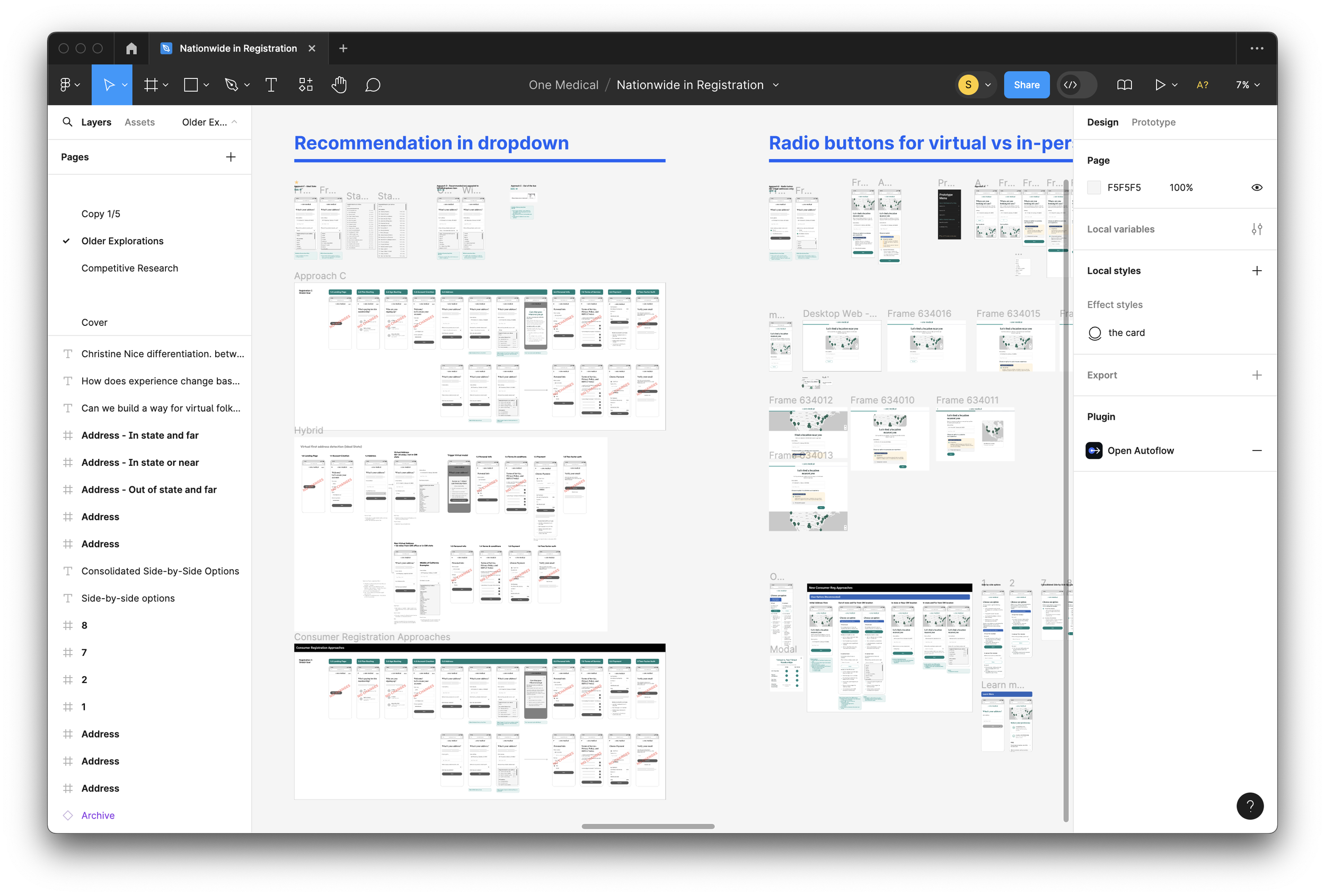The height and width of the screenshot is (896, 1325).
Task: Select the Hand tool
Action: [339, 85]
